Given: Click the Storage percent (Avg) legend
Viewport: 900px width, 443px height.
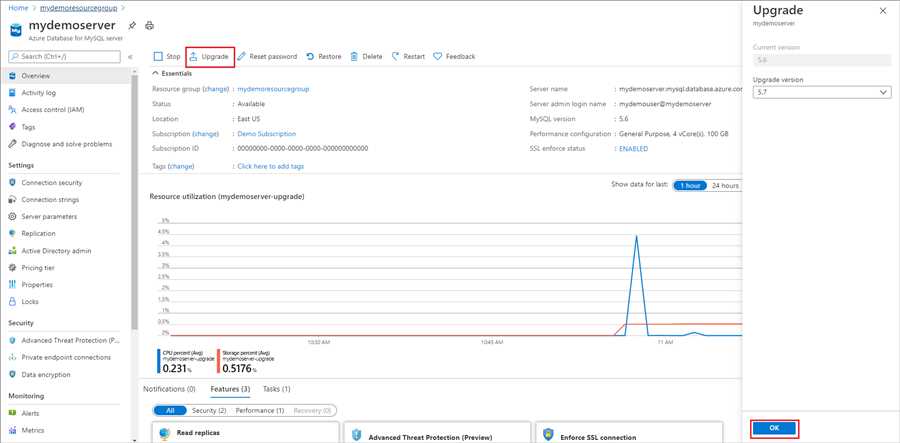Looking at the screenshot, I should [247, 362].
